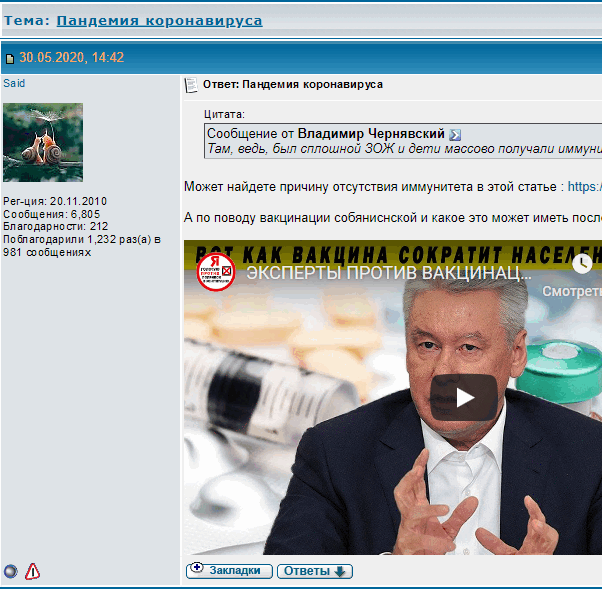Click the post title Ответ: Пандемия коронавируса
602x589 pixels.
[293, 85]
